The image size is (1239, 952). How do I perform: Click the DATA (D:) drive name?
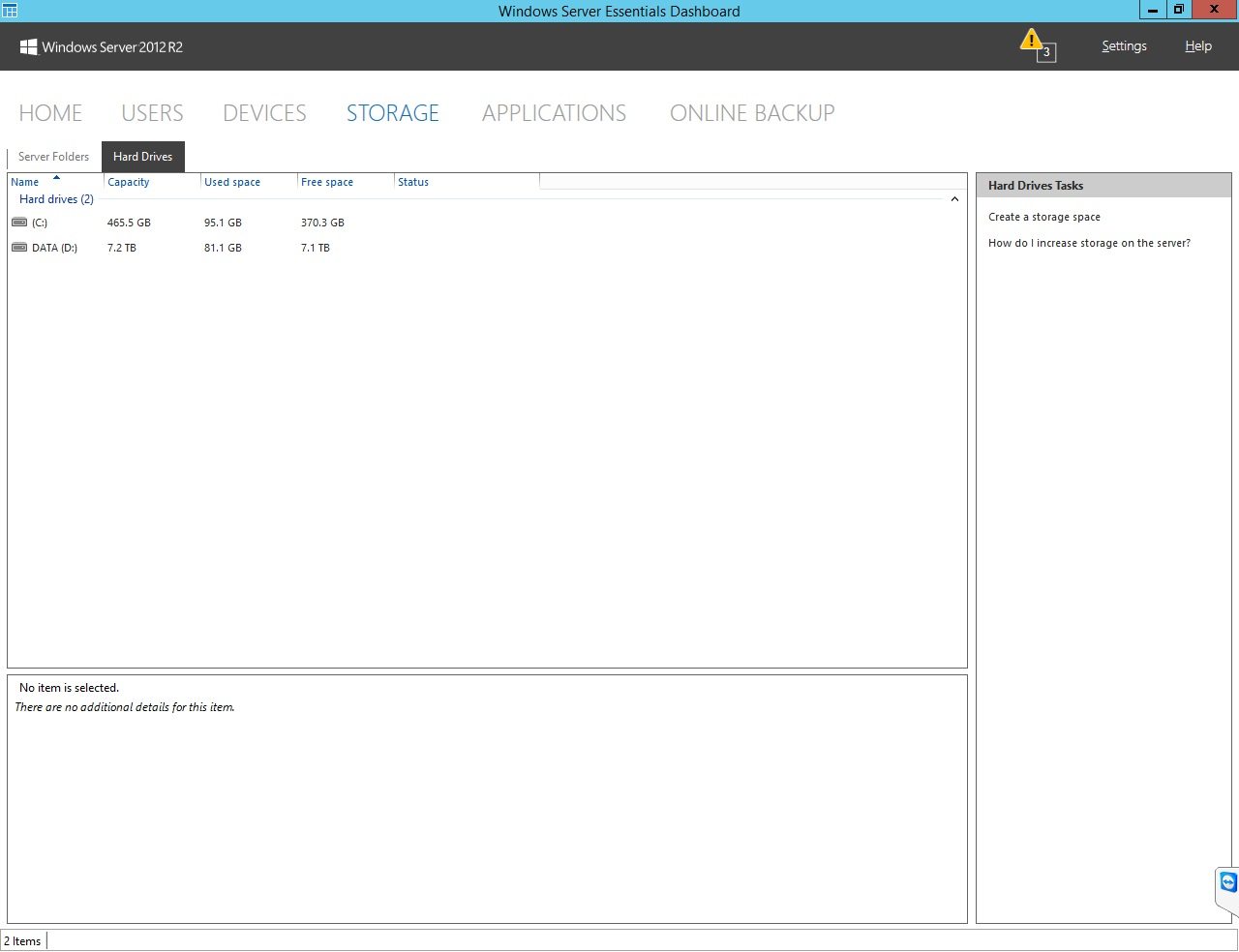[54, 248]
